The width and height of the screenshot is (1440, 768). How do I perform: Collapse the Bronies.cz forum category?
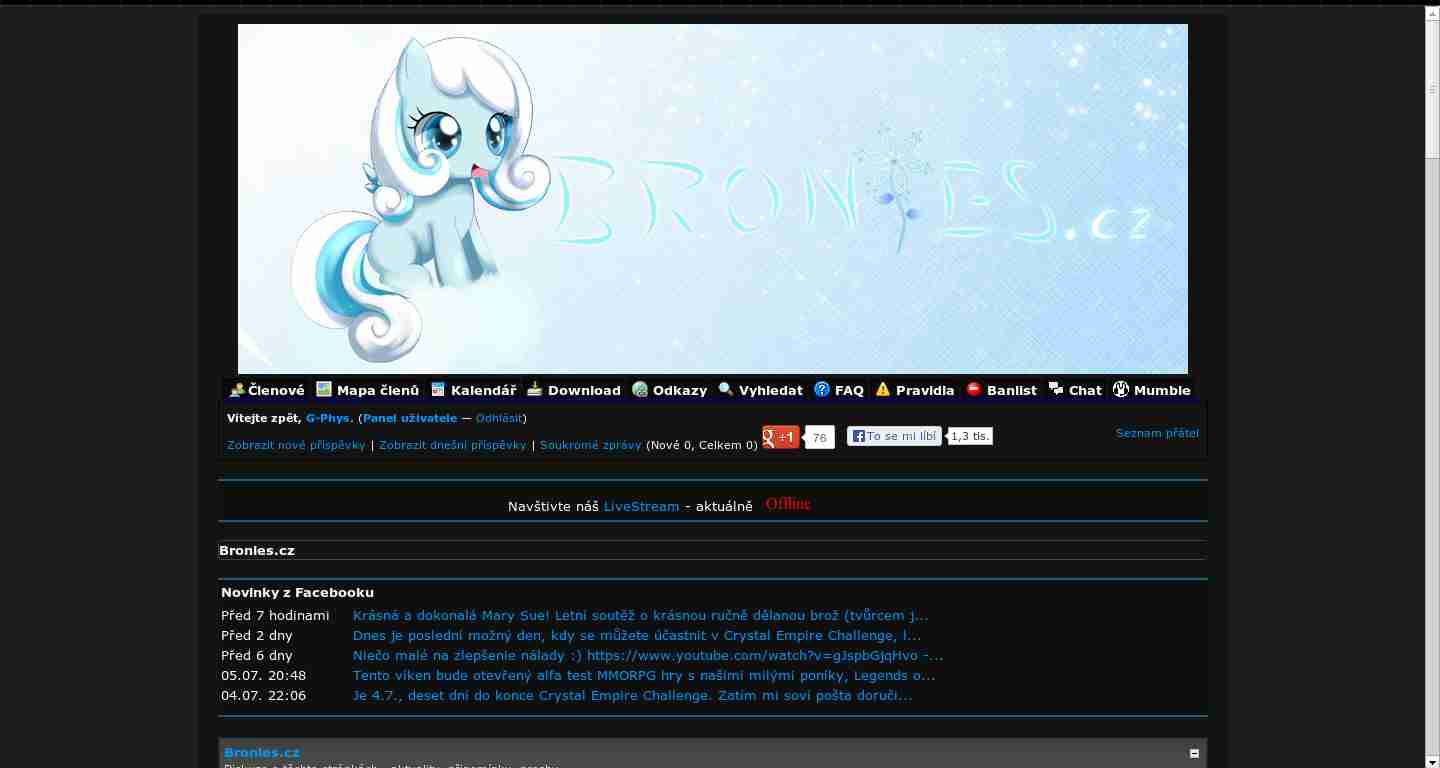point(1194,751)
